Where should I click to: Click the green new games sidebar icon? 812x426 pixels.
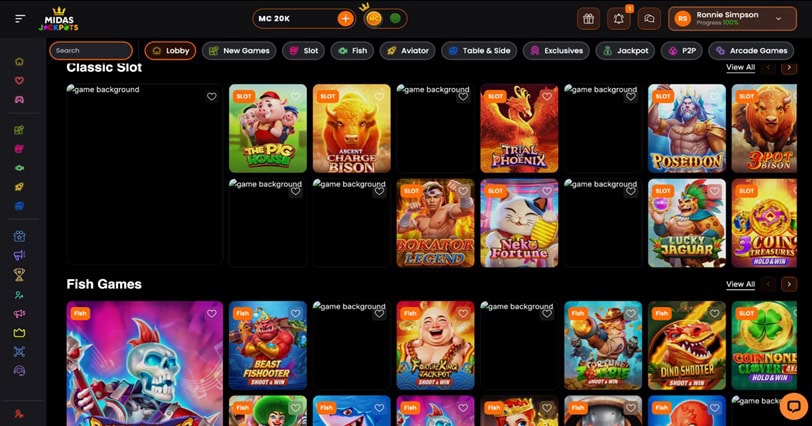click(19, 130)
